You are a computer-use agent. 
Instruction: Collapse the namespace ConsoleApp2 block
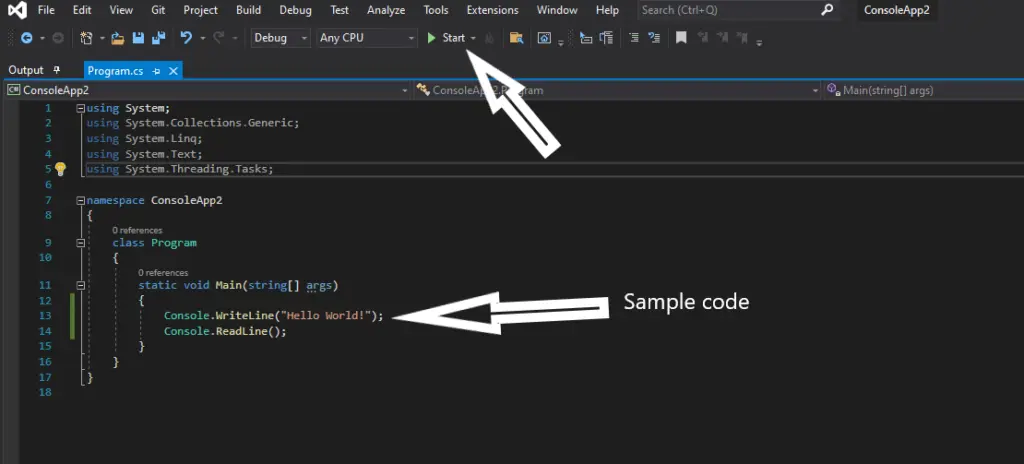[x=80, y=200]
